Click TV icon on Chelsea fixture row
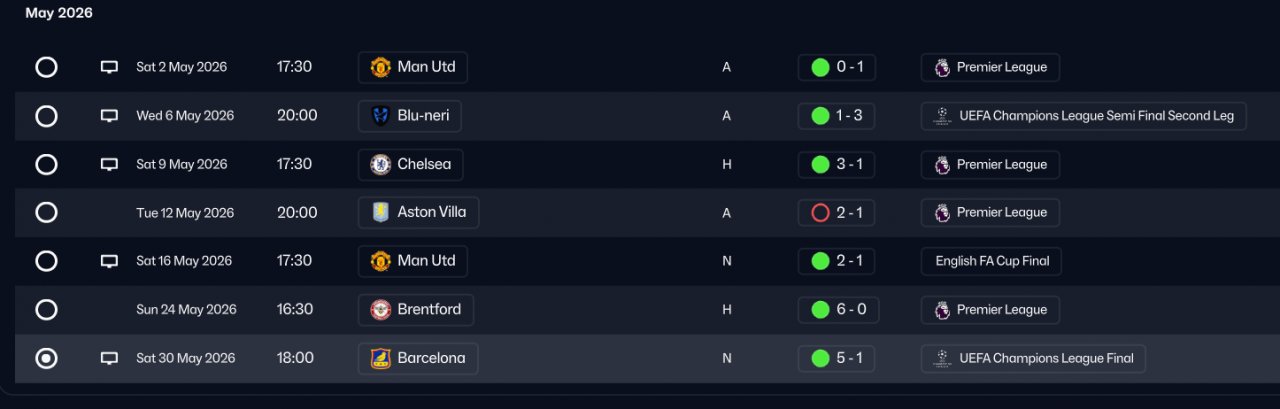Image resolution: width=1280 pixels, height=409 pixels. point(109,164)
